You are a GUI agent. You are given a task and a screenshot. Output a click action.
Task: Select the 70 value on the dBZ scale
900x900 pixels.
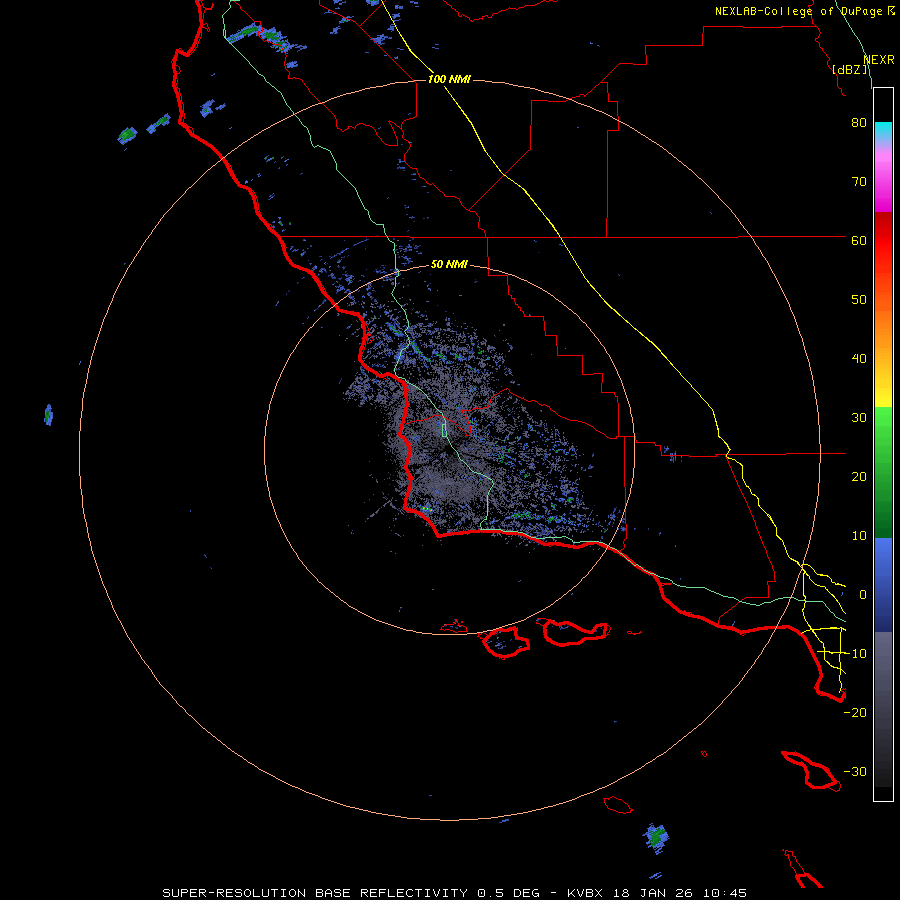(x=859, y=182)
